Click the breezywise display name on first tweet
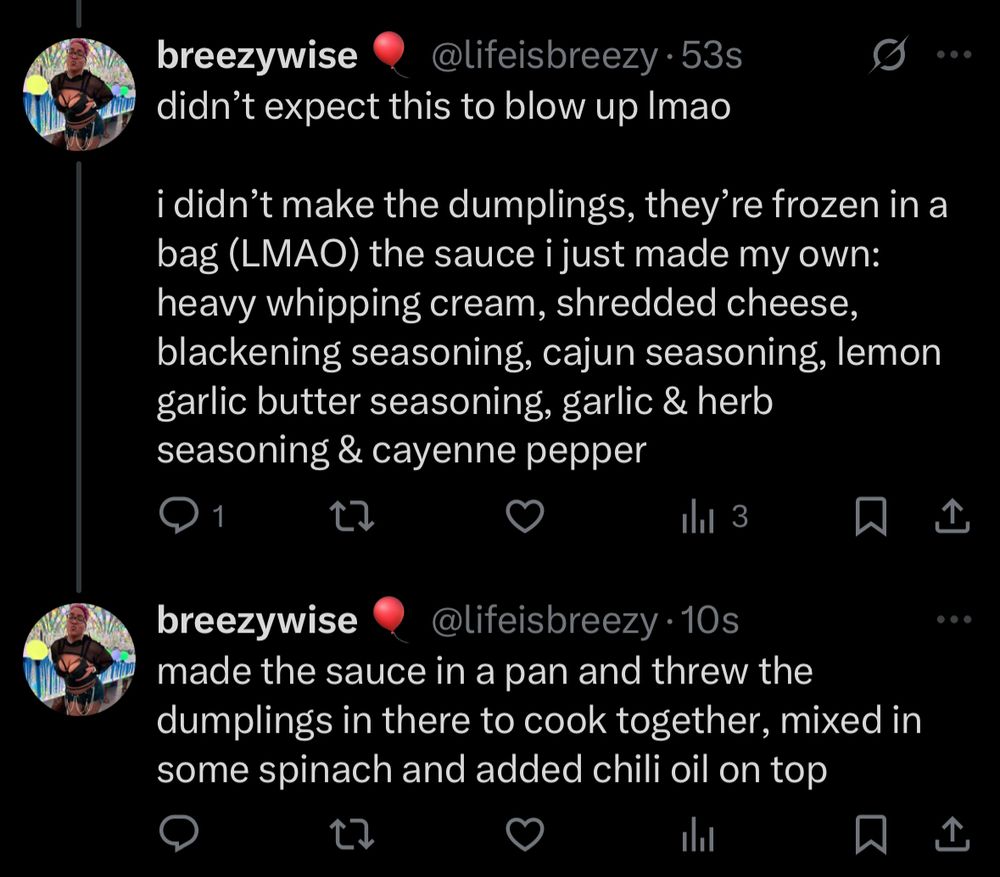 coord(257,57)
